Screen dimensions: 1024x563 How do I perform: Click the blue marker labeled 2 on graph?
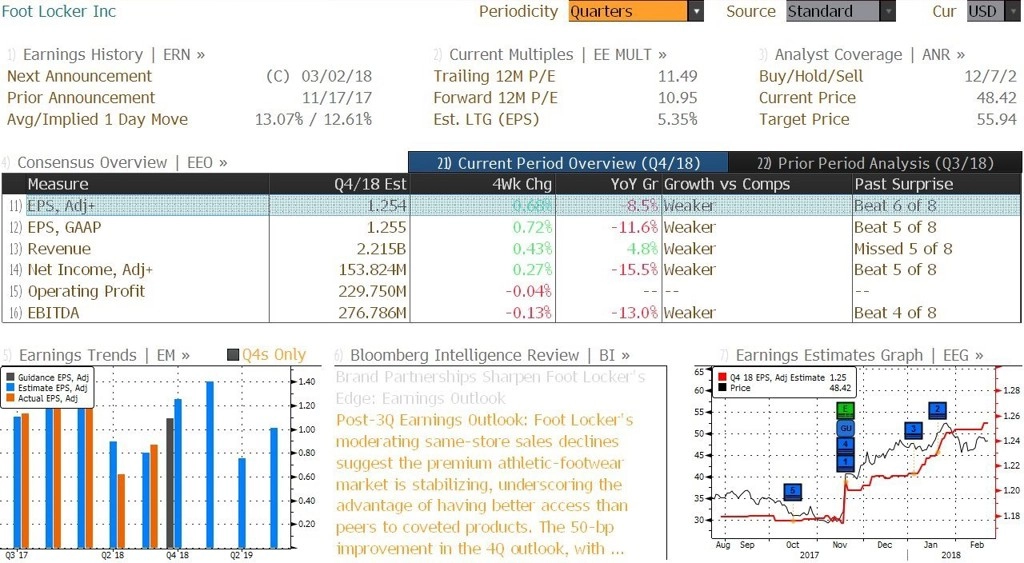pyautogui.click(x=937, y=410)
